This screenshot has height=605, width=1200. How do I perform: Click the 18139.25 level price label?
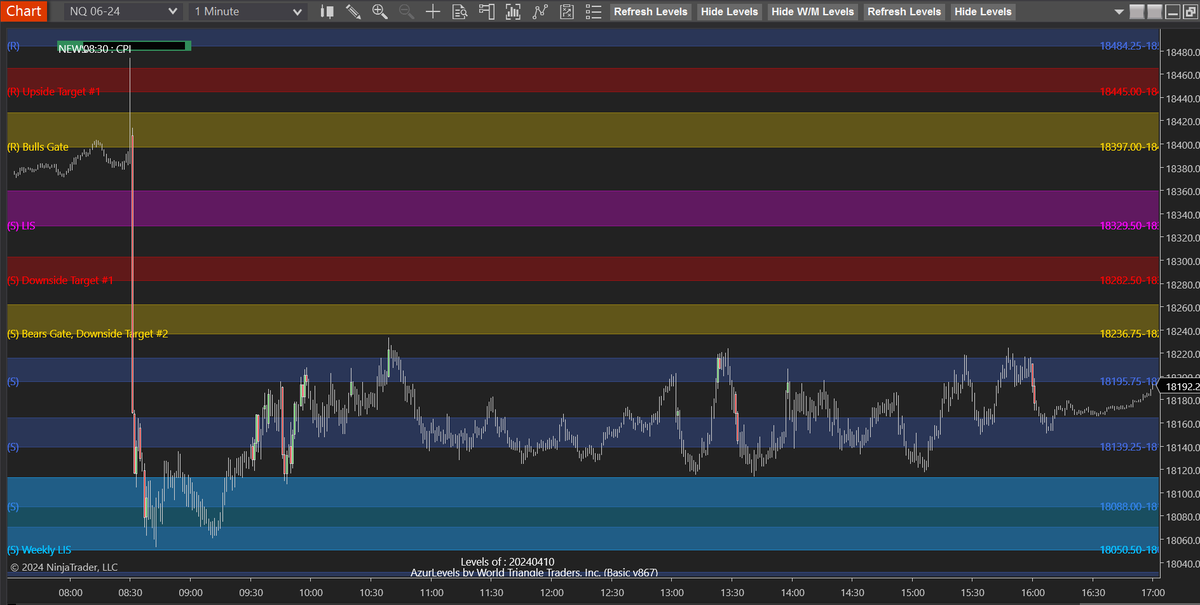1128,447
